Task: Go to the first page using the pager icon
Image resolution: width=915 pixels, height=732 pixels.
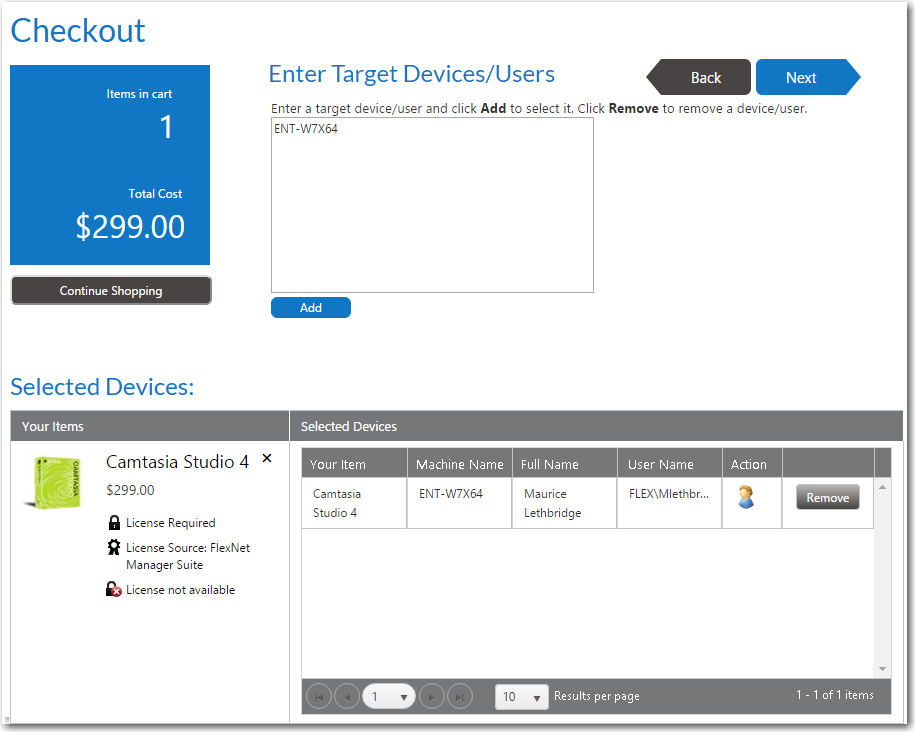Action: [318, 696]
